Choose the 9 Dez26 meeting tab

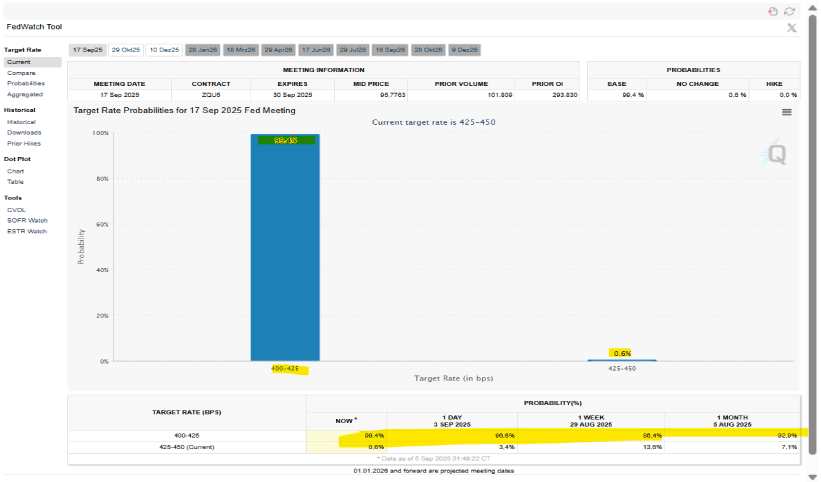465,49
